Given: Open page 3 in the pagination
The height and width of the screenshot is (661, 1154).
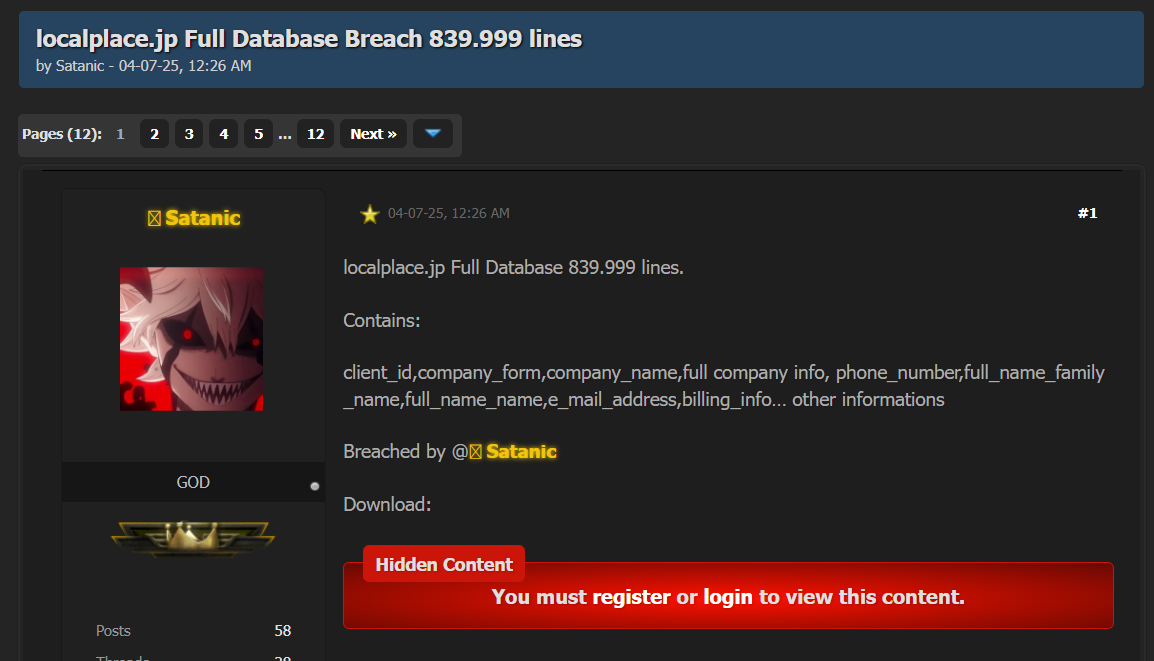Looking at the screenshot, I should pos(188,134).
